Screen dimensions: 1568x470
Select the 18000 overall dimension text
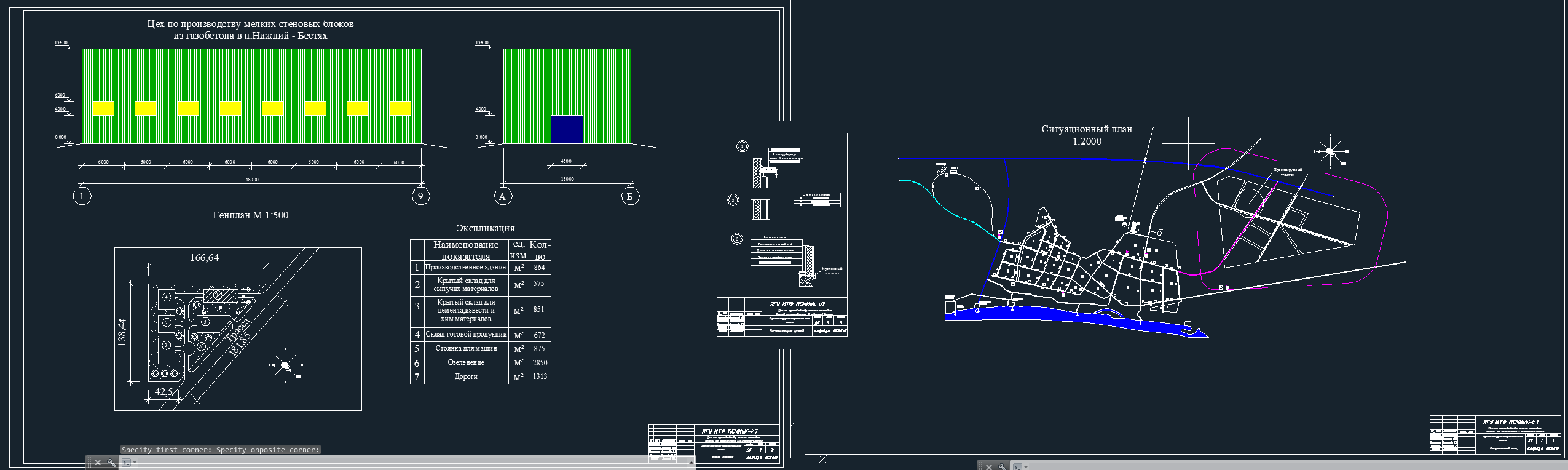[567, 180]
